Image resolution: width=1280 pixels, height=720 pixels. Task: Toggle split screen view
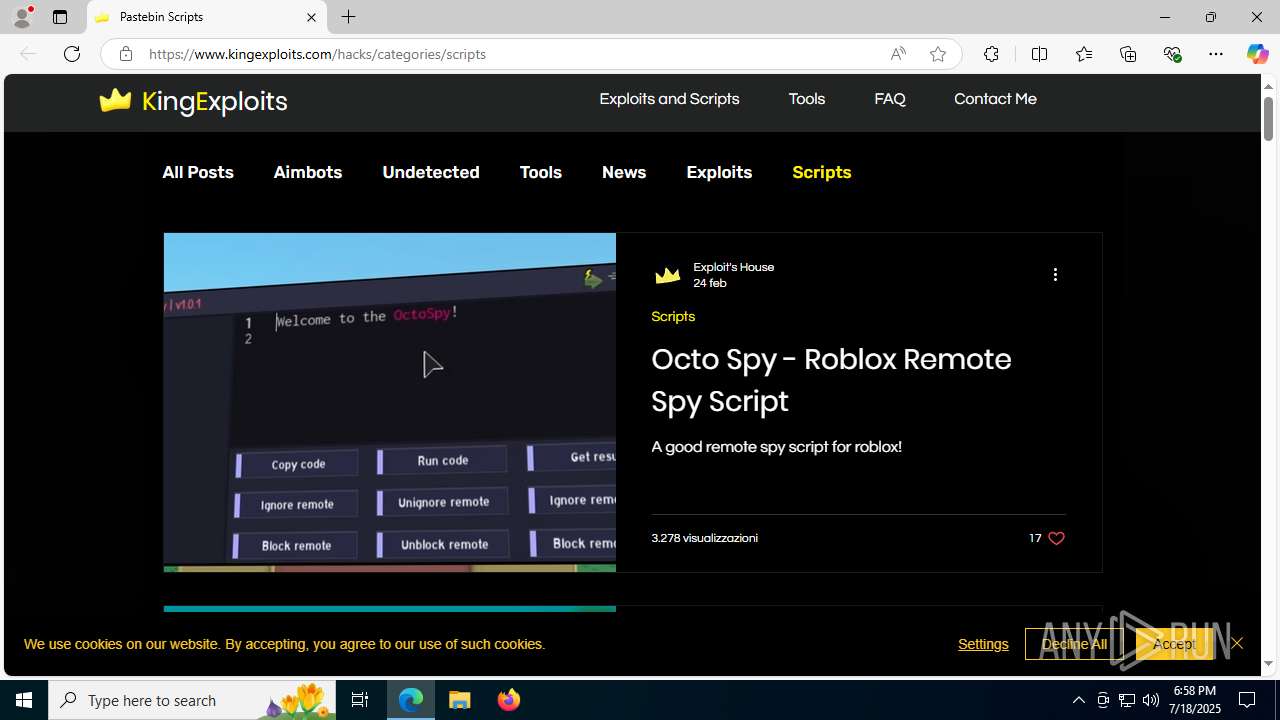click(x=1039, y=54)
